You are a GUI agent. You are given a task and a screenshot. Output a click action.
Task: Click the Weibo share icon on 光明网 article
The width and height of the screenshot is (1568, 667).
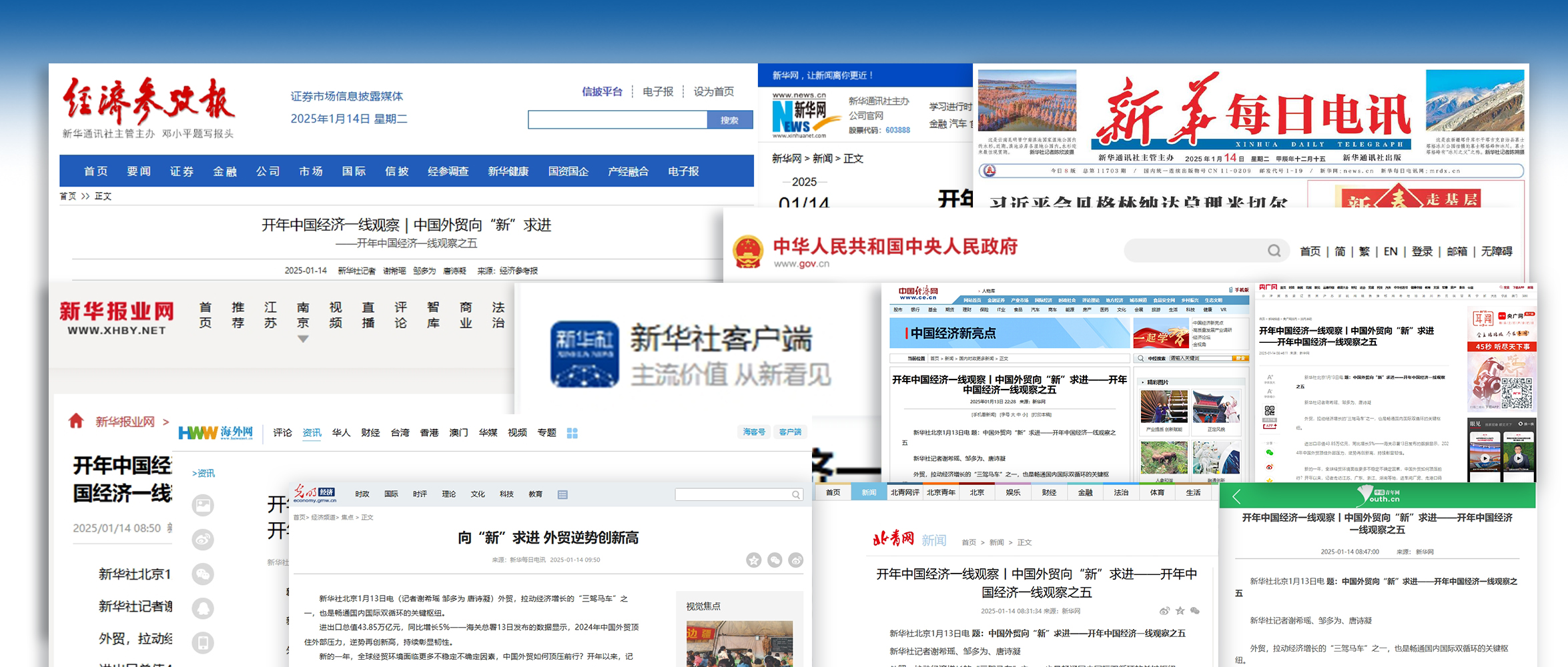click(796, 560)
